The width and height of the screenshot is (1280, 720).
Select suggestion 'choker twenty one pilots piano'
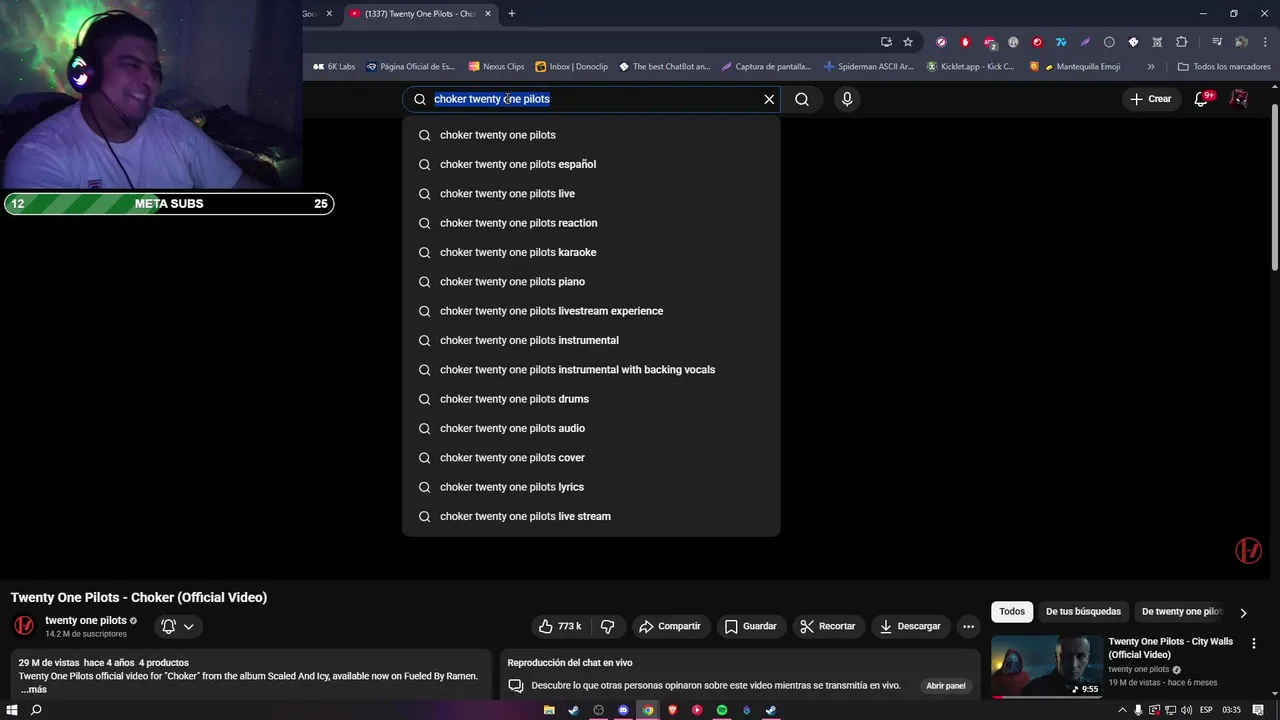pyautogui.click(x=591, y=282)
